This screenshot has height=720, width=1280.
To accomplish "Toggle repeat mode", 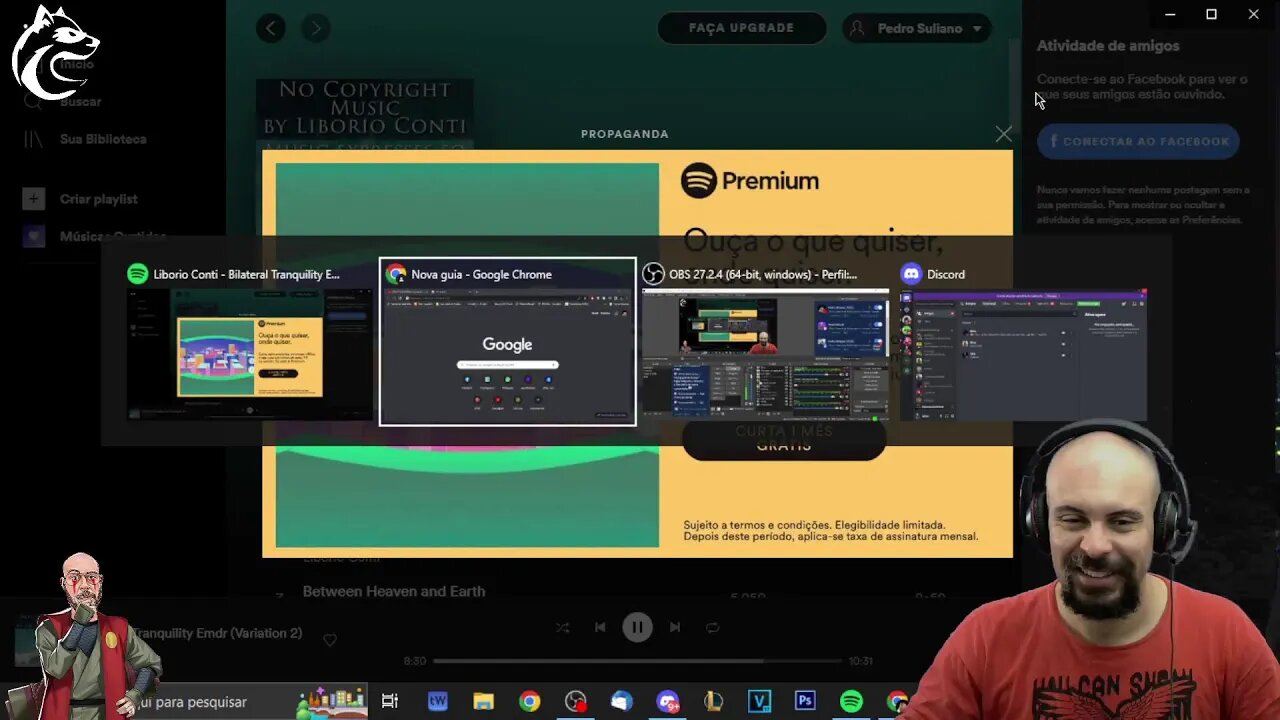I will coord(712,627).
